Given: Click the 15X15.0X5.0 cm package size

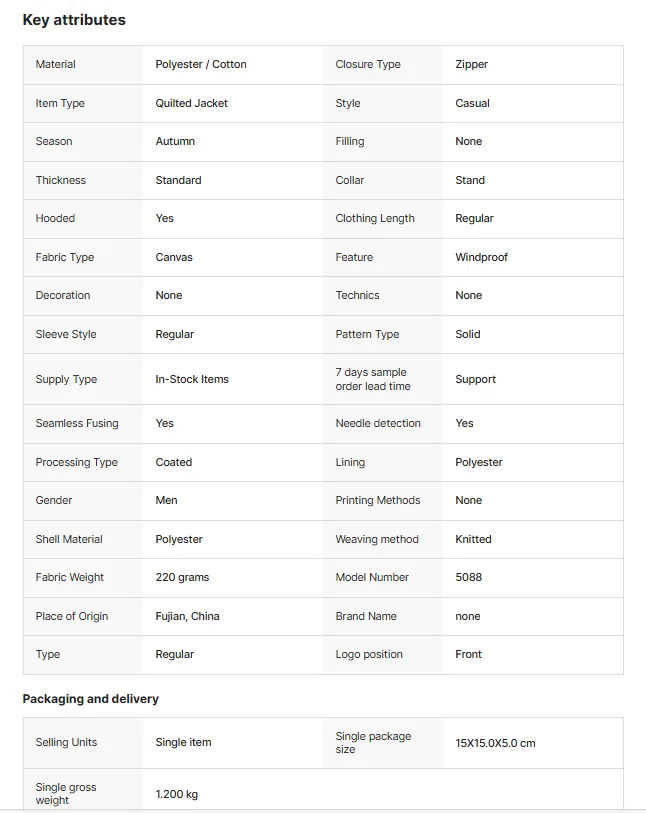Looking at the screenshot, I should point(495,743).
